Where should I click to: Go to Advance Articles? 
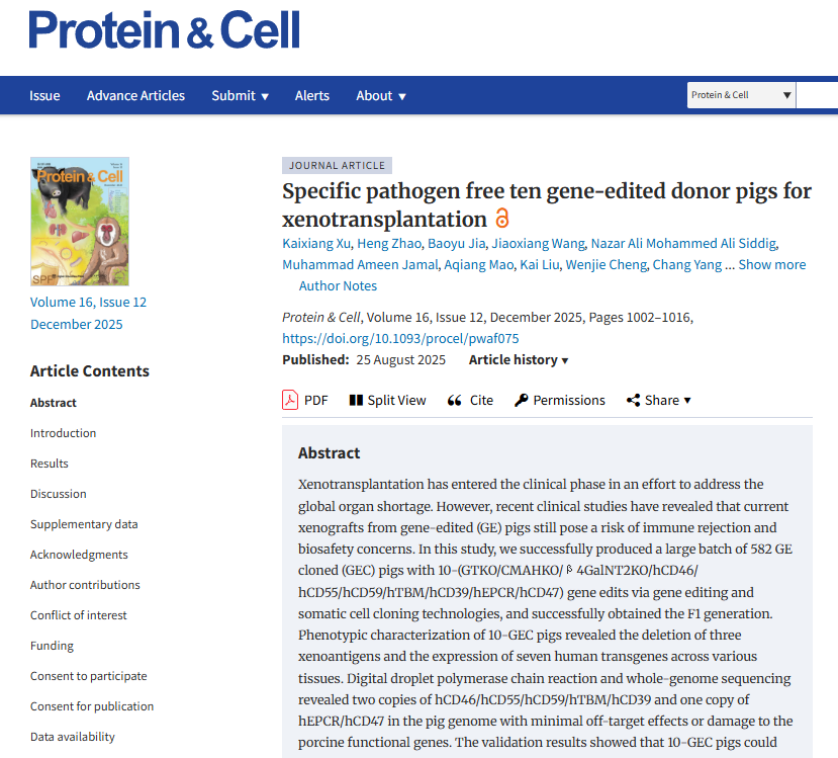click(x=136, y=96)
